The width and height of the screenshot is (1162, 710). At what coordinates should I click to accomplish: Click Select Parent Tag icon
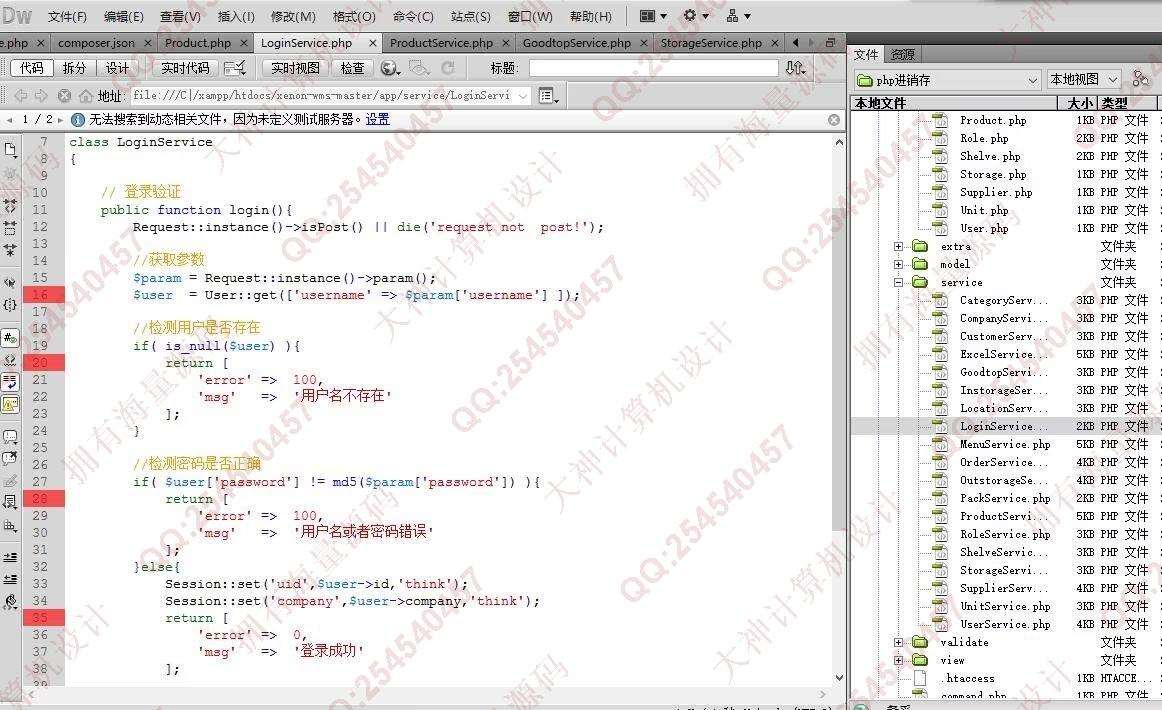(10, 282)
